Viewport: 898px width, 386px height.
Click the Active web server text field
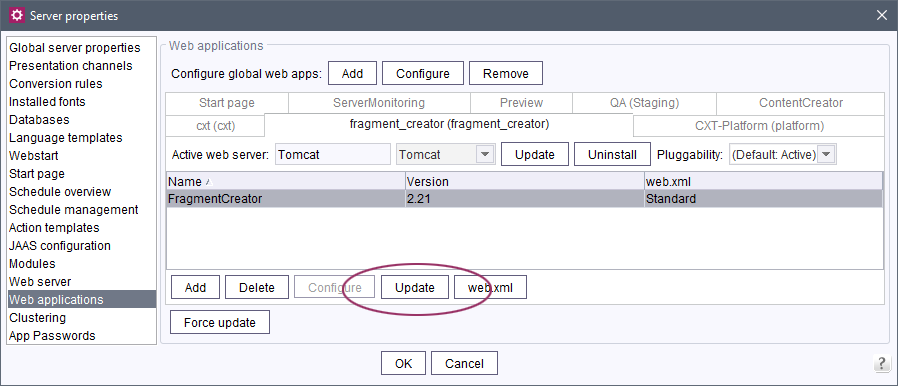point(333,155)
